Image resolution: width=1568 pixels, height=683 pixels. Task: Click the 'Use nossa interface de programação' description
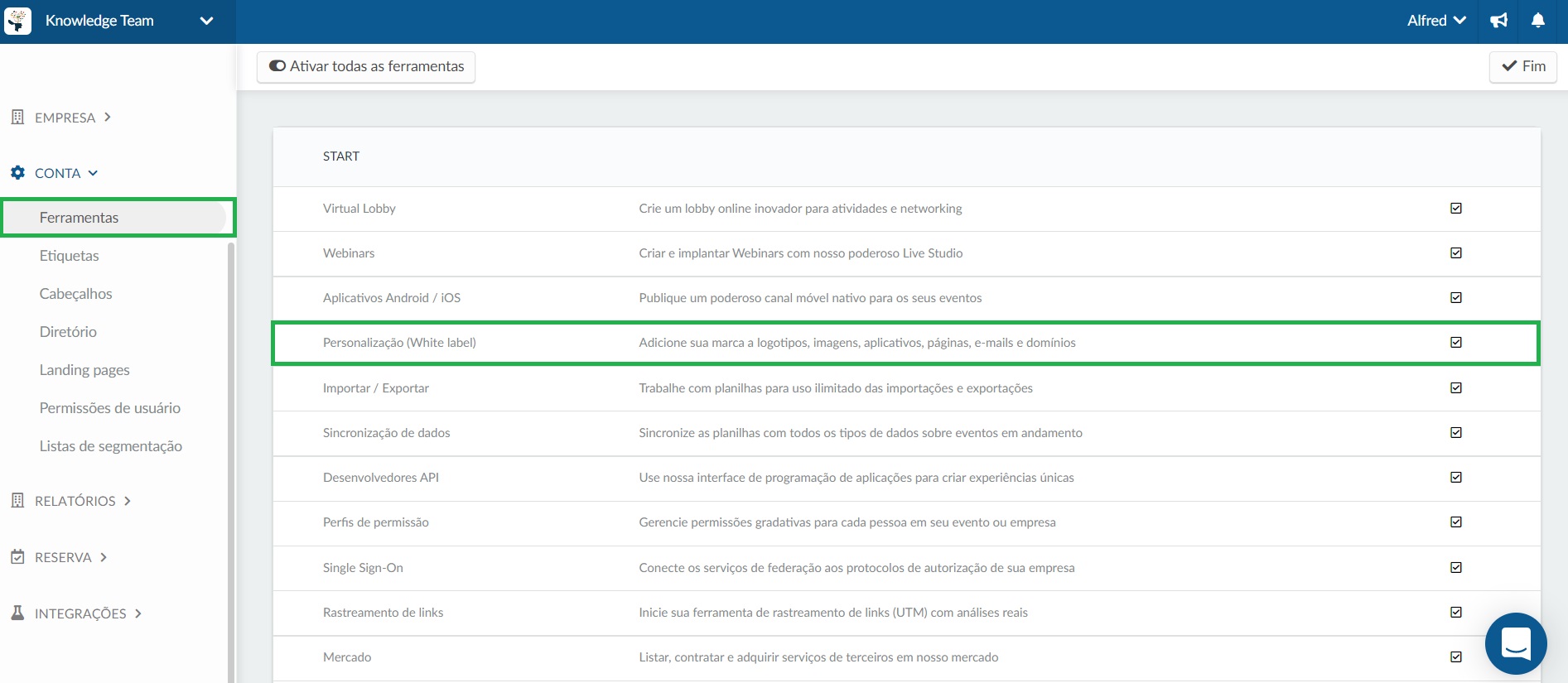[x=856, y=478]
